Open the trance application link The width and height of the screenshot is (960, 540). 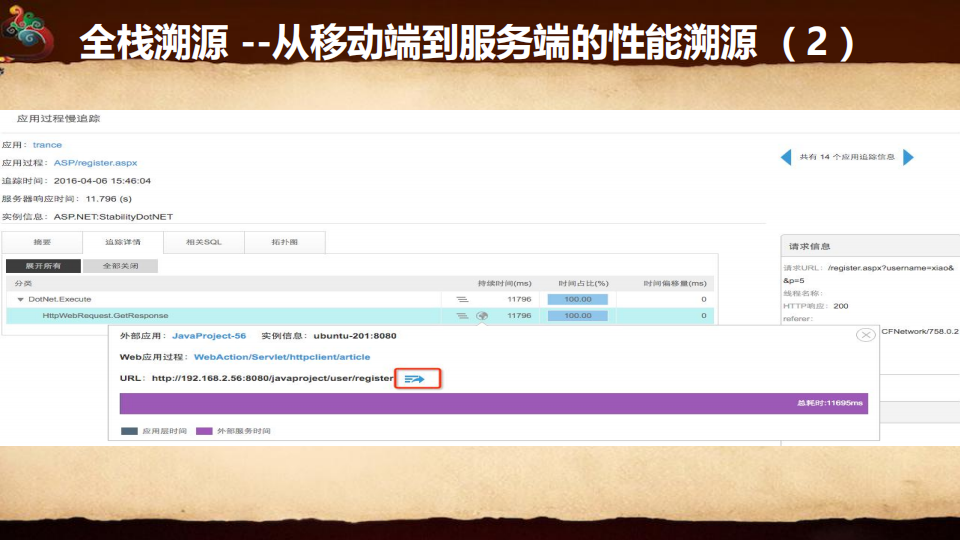click(x=47, y=145)
